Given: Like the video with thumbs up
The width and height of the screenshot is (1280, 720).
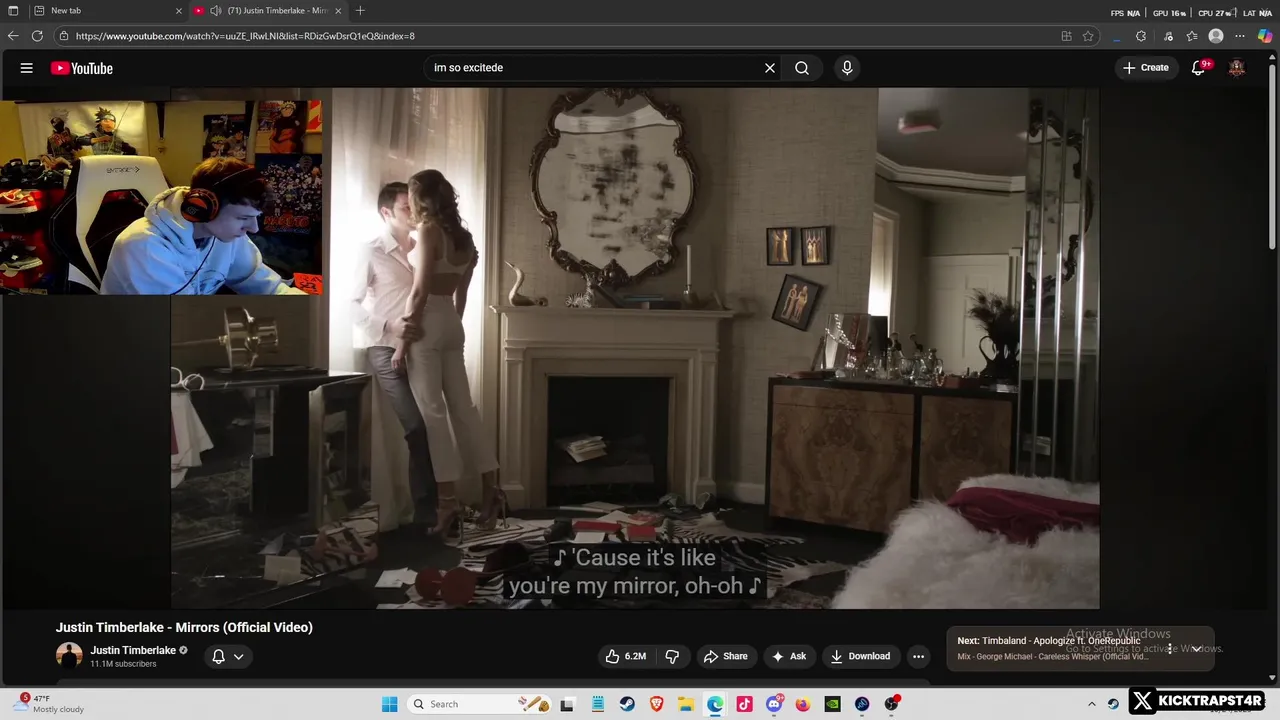Looking at the screenshot, I should (626, 656).
